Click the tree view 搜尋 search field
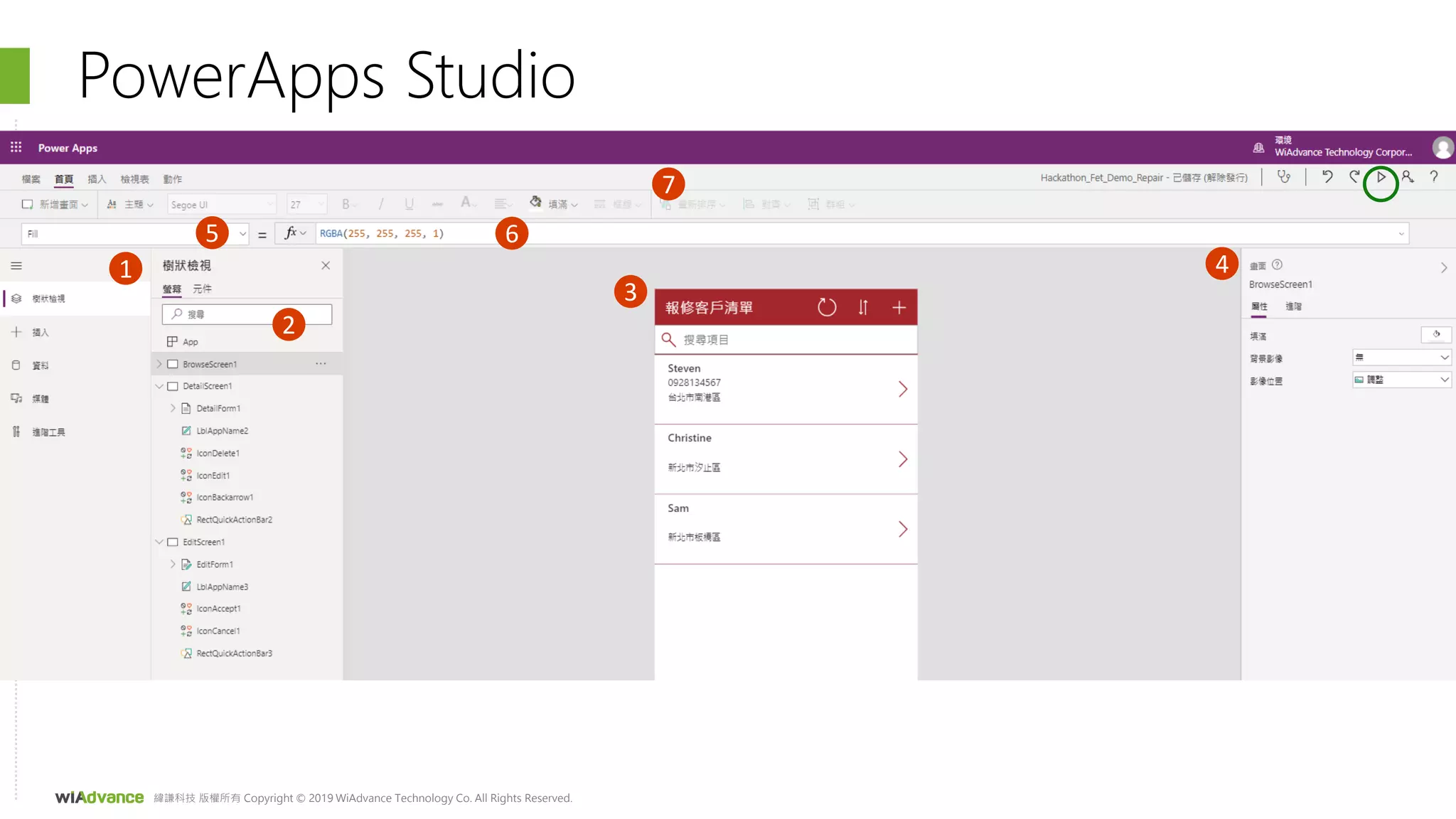This screenshot has width=1456, height=819. 247,314
